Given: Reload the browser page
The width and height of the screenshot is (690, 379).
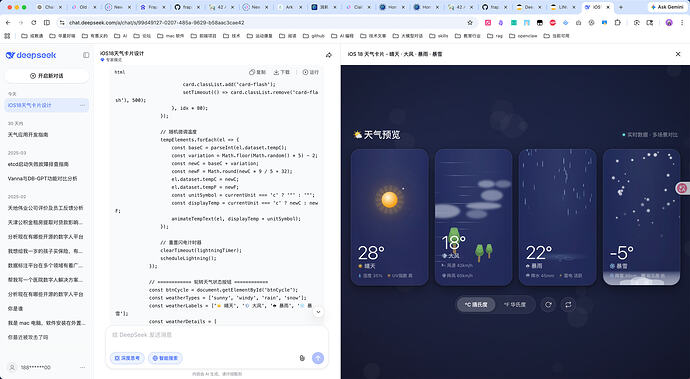Looking at the screenshot, I should pyautogui.click(x=34, y=22).
